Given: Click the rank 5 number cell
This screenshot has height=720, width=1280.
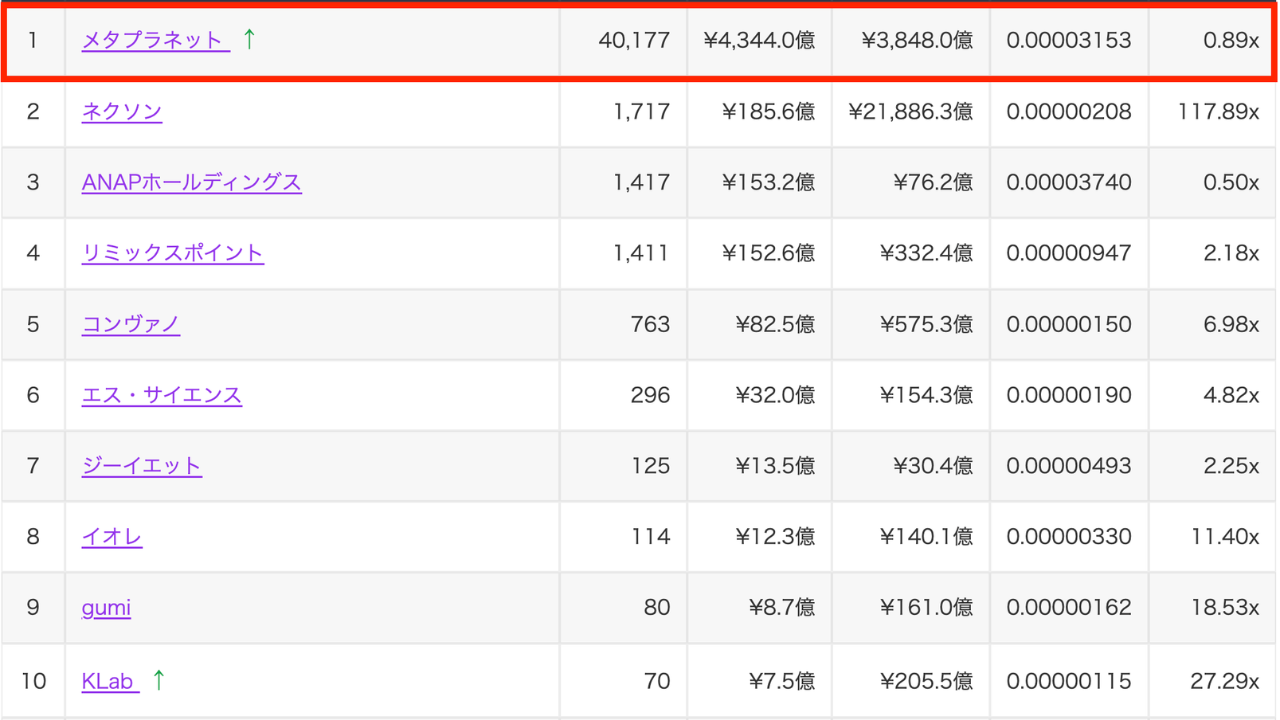Looking at the screenshot, I should click(x=33, y=325).
